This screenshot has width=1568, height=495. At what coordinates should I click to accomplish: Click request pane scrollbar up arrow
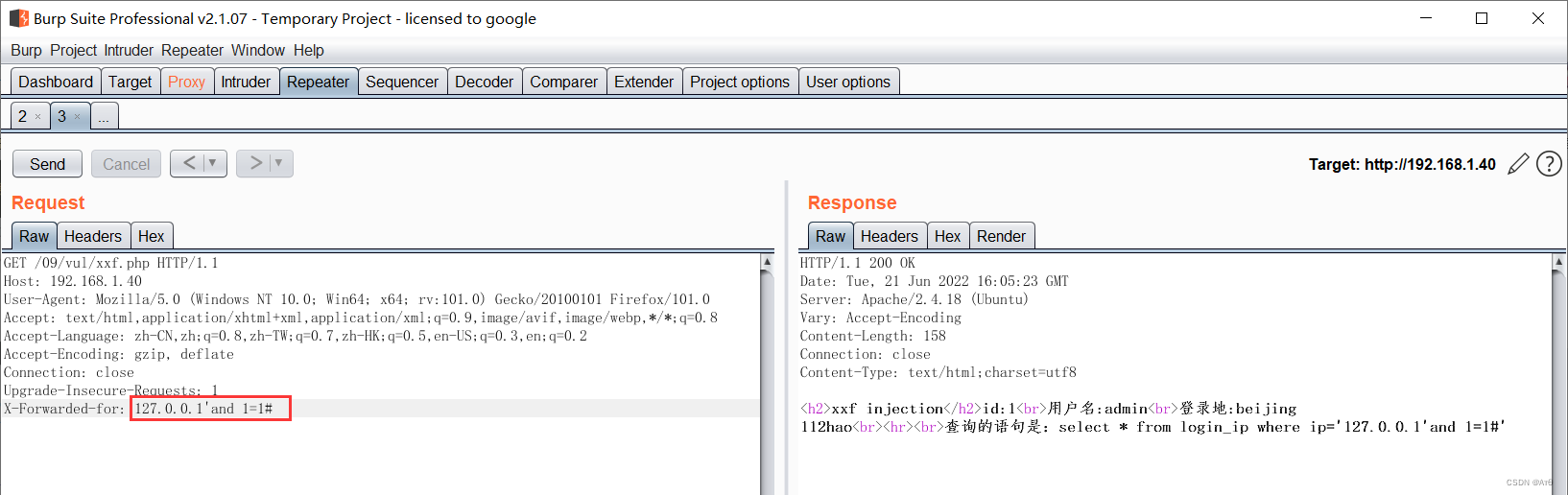[767, 262]
